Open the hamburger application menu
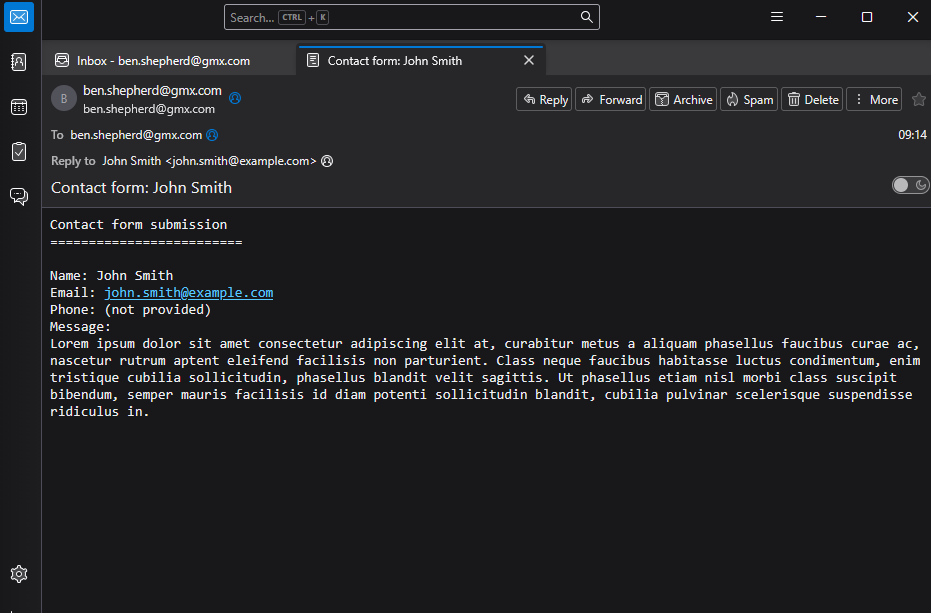 pos(777,17)
